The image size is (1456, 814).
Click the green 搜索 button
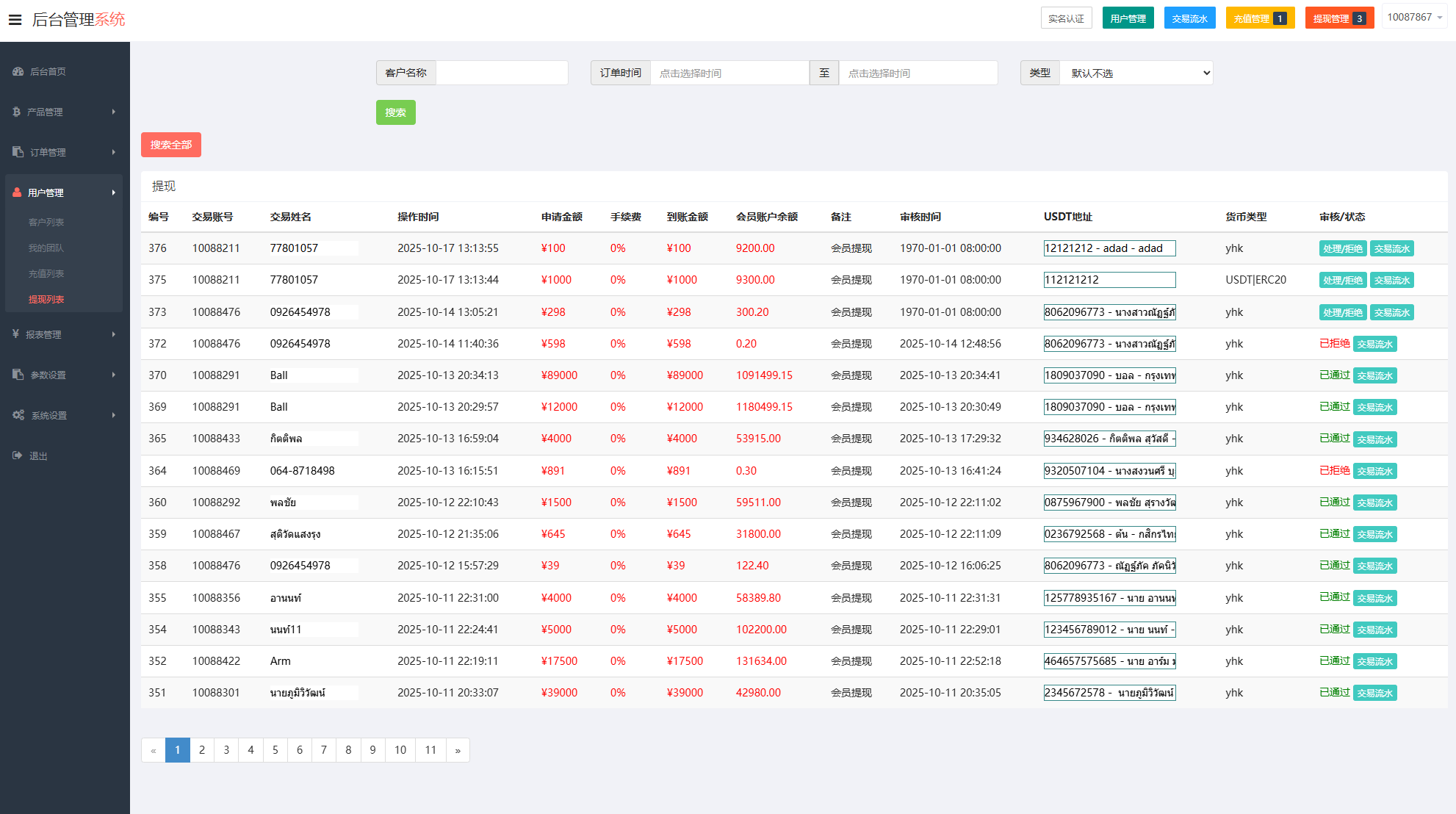coord(395,112)
